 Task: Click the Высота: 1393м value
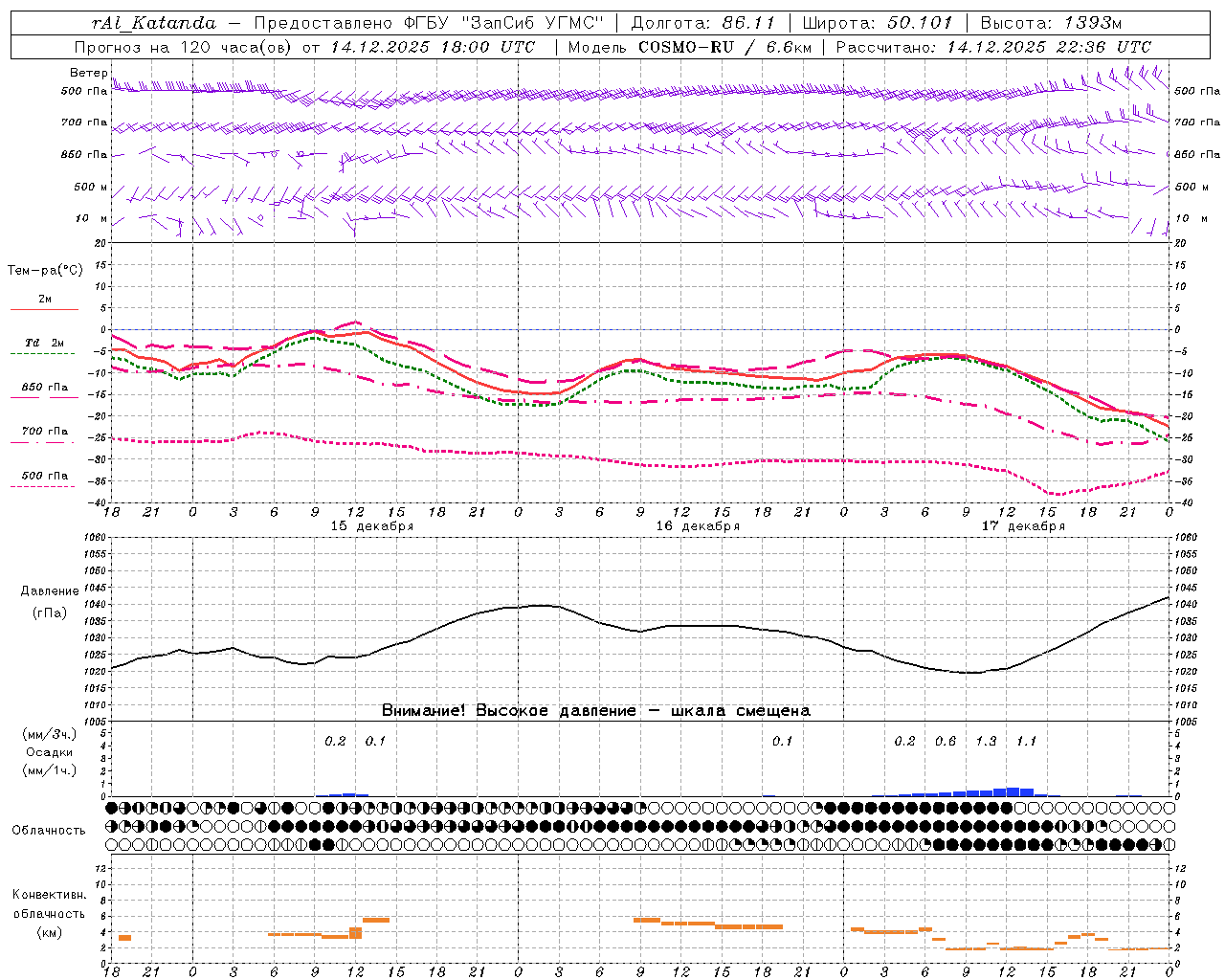click(1051, 23)
